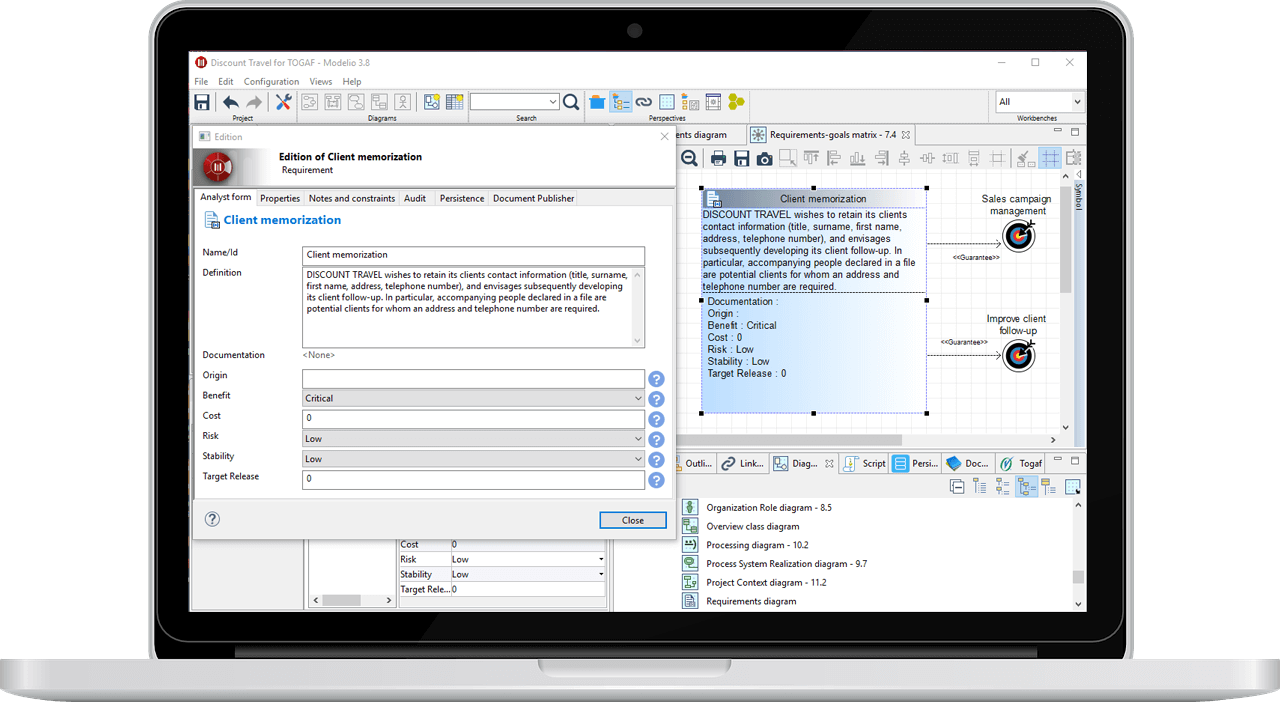This screenshot has width=1280, height=702.
Task: Select Processing diagram - 10.2 in list
Action: pos(757,545)
